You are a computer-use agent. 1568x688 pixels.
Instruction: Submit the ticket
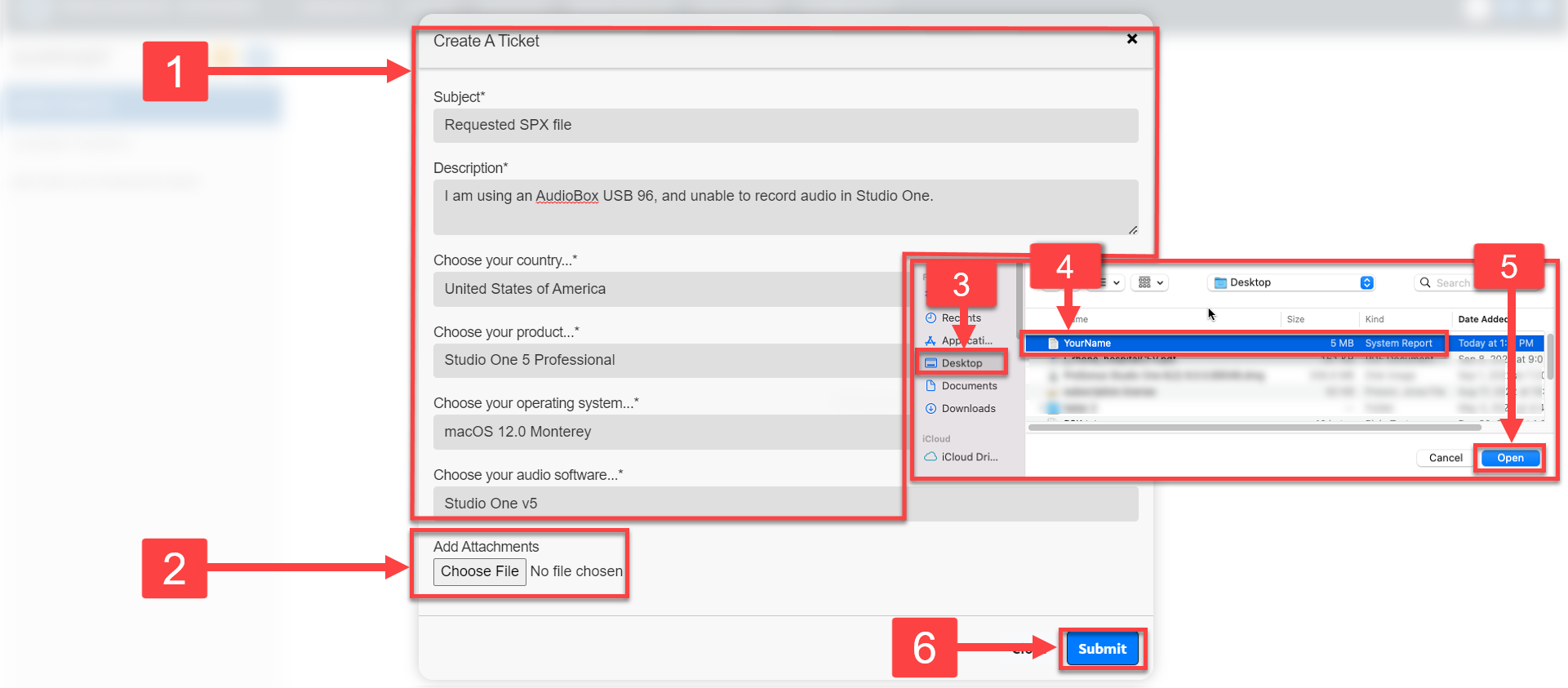coord(1102,649)
